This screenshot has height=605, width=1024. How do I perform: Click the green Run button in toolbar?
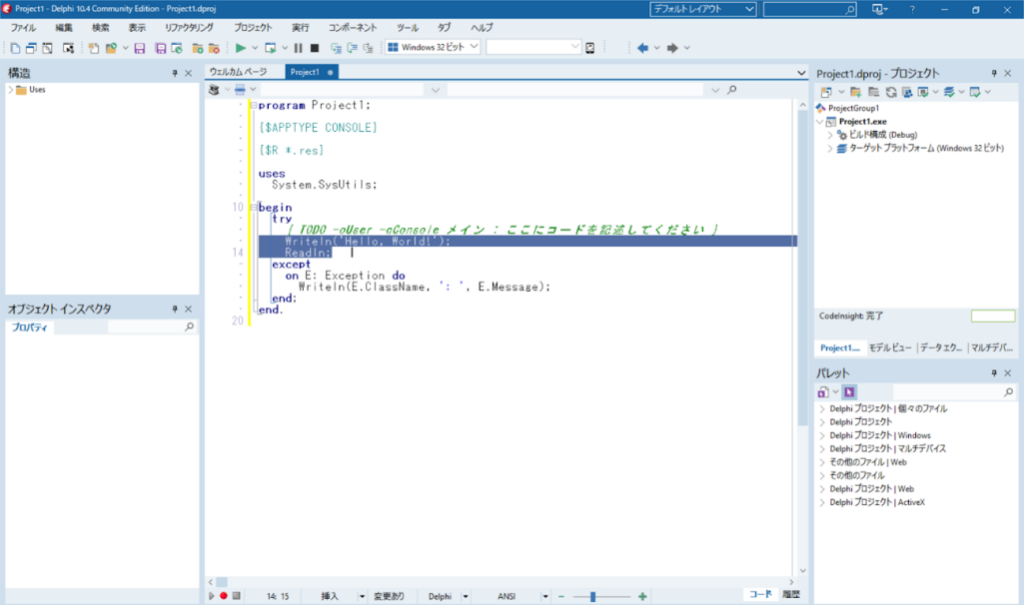pos(240,48)
